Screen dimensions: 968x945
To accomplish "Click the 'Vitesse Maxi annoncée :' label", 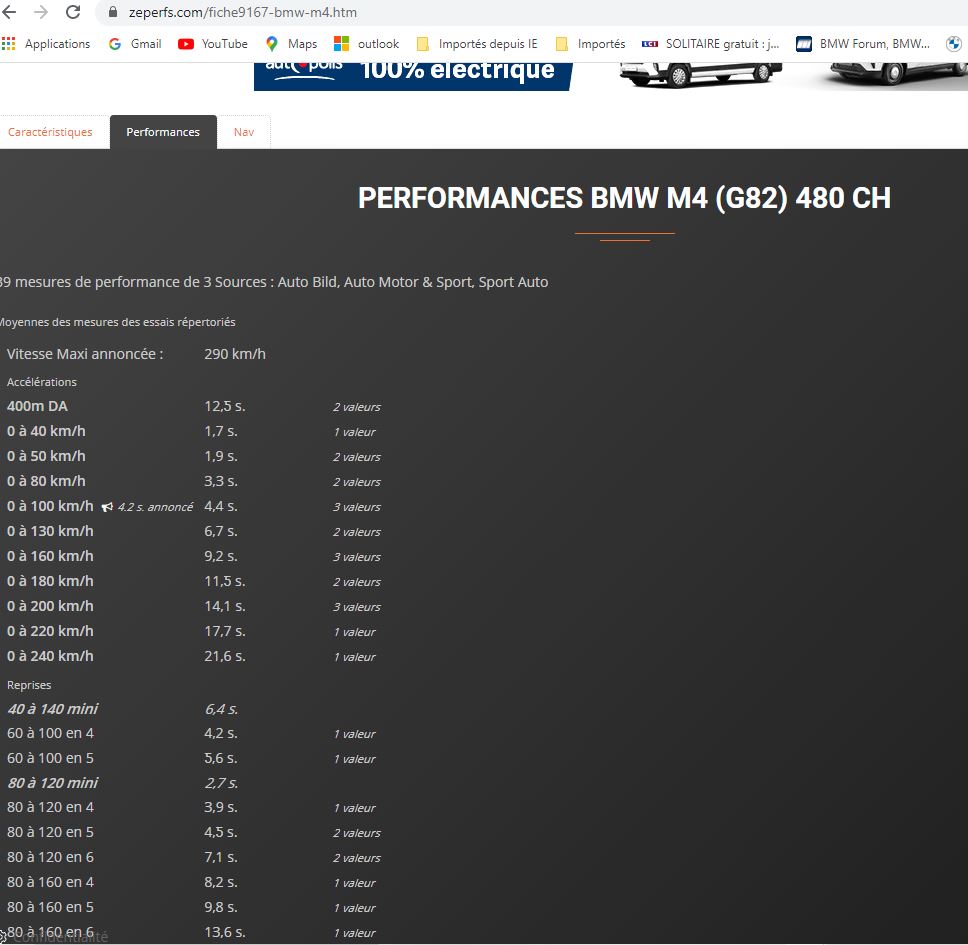I will [x=85, y=354].
